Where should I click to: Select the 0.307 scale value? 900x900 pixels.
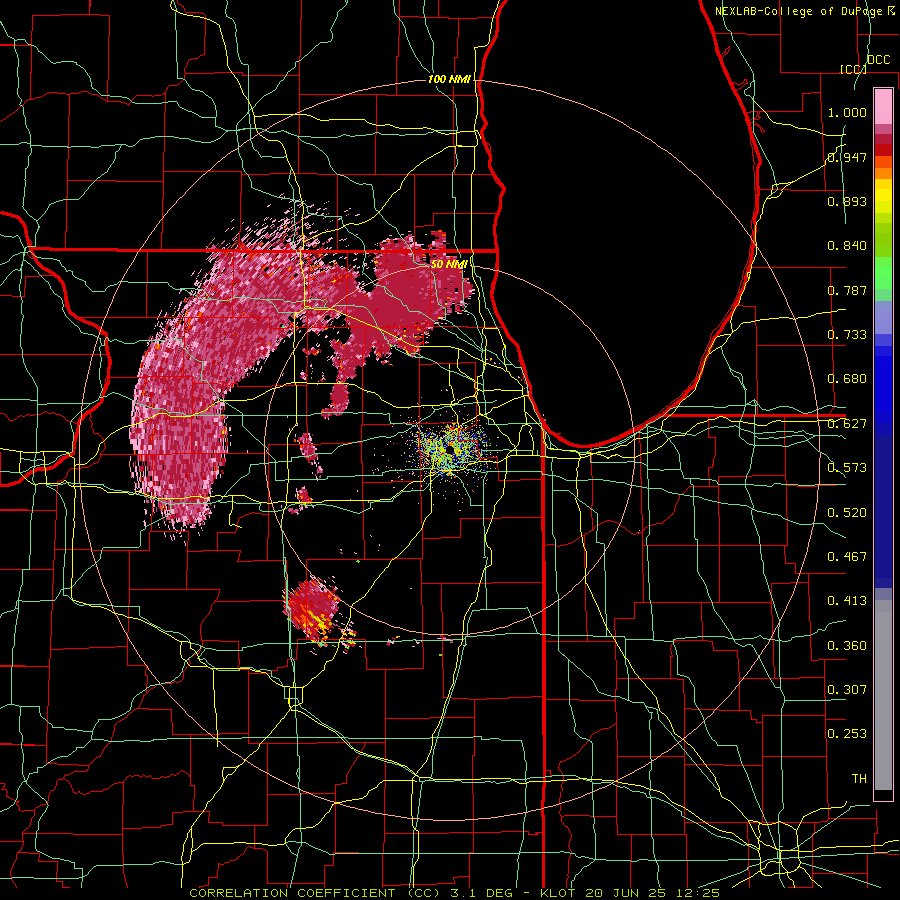coord(847,690)
